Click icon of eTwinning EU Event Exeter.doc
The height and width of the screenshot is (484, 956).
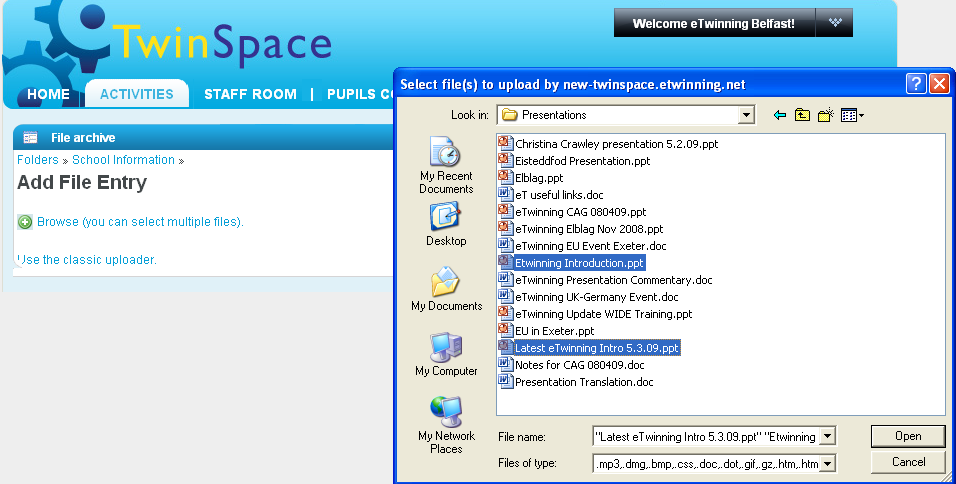[x=505, y=246]
